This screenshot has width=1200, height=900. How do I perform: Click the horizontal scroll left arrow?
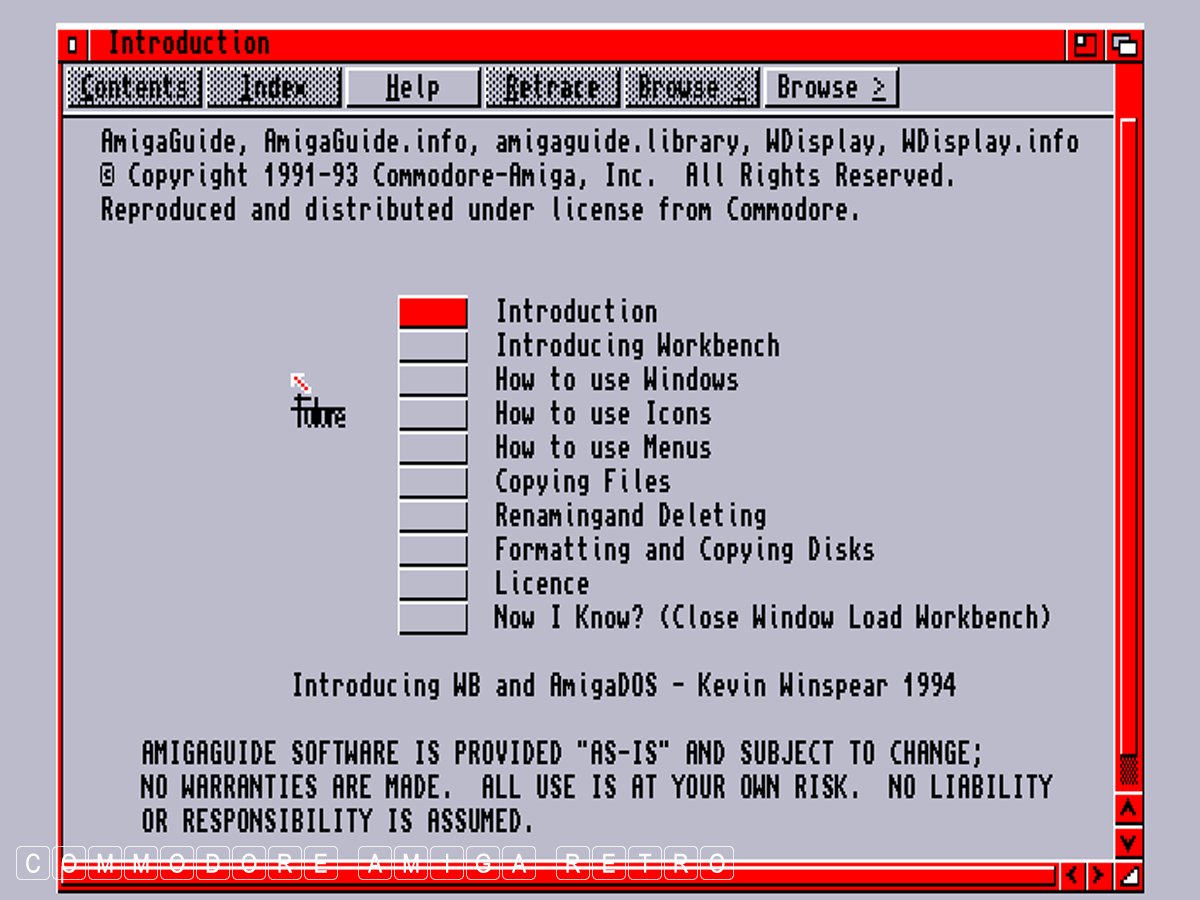pos(1072,876)
